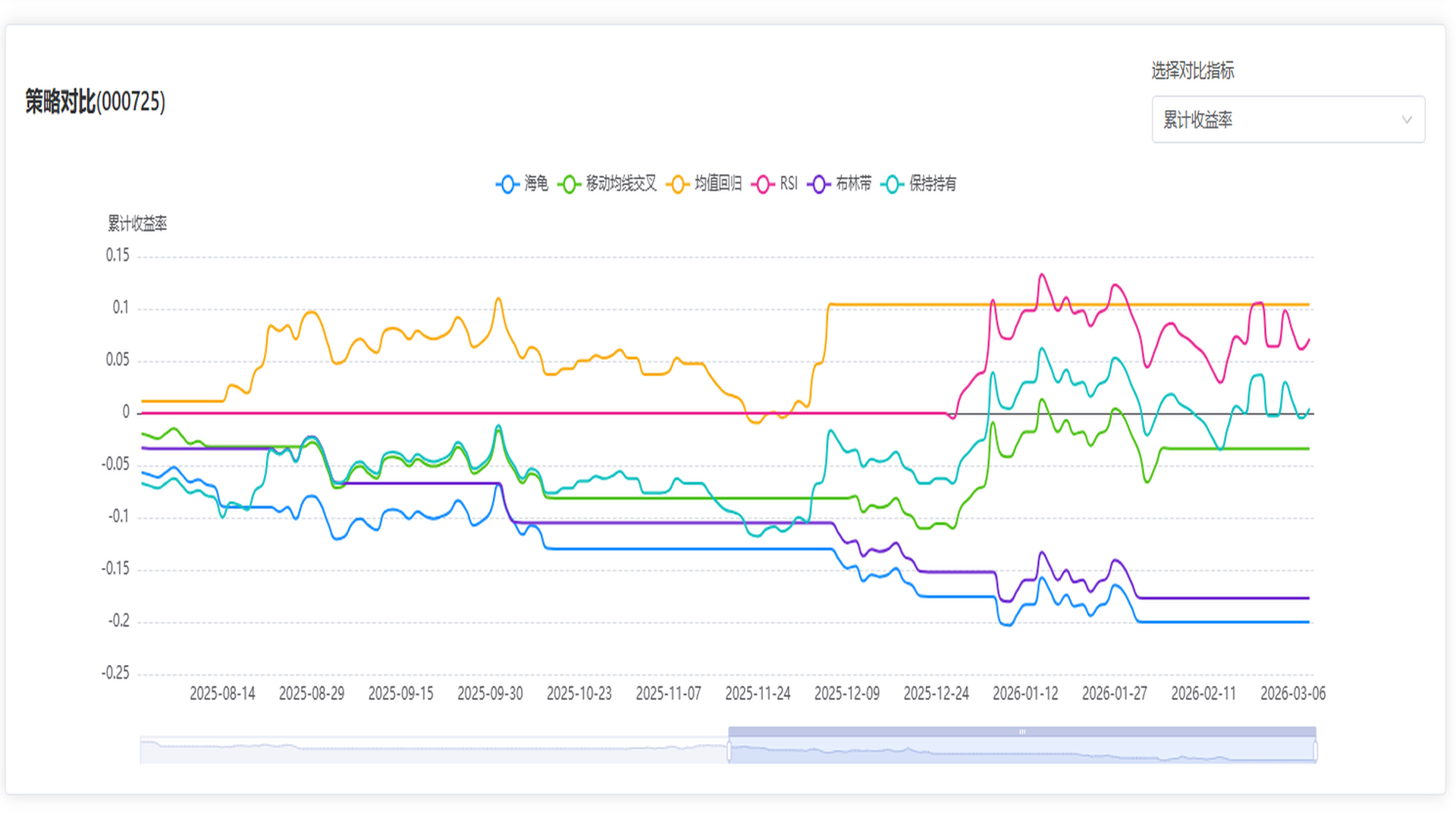Click the unselected area of zoom timeline

432,751
